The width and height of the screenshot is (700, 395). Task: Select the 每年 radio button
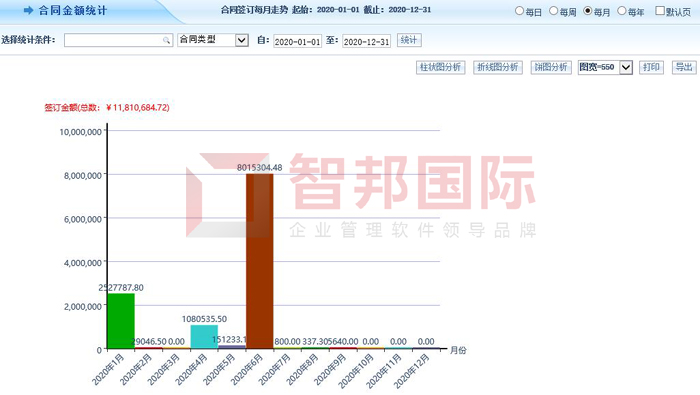621,11
